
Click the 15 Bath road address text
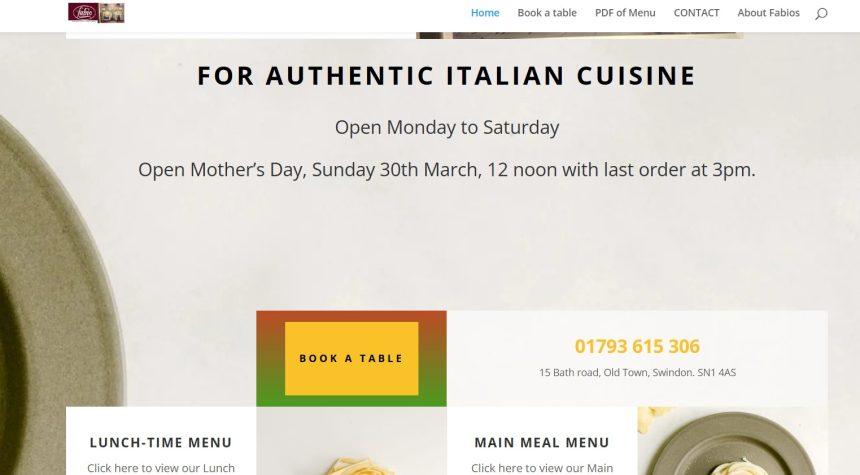(x=637, y=373)
